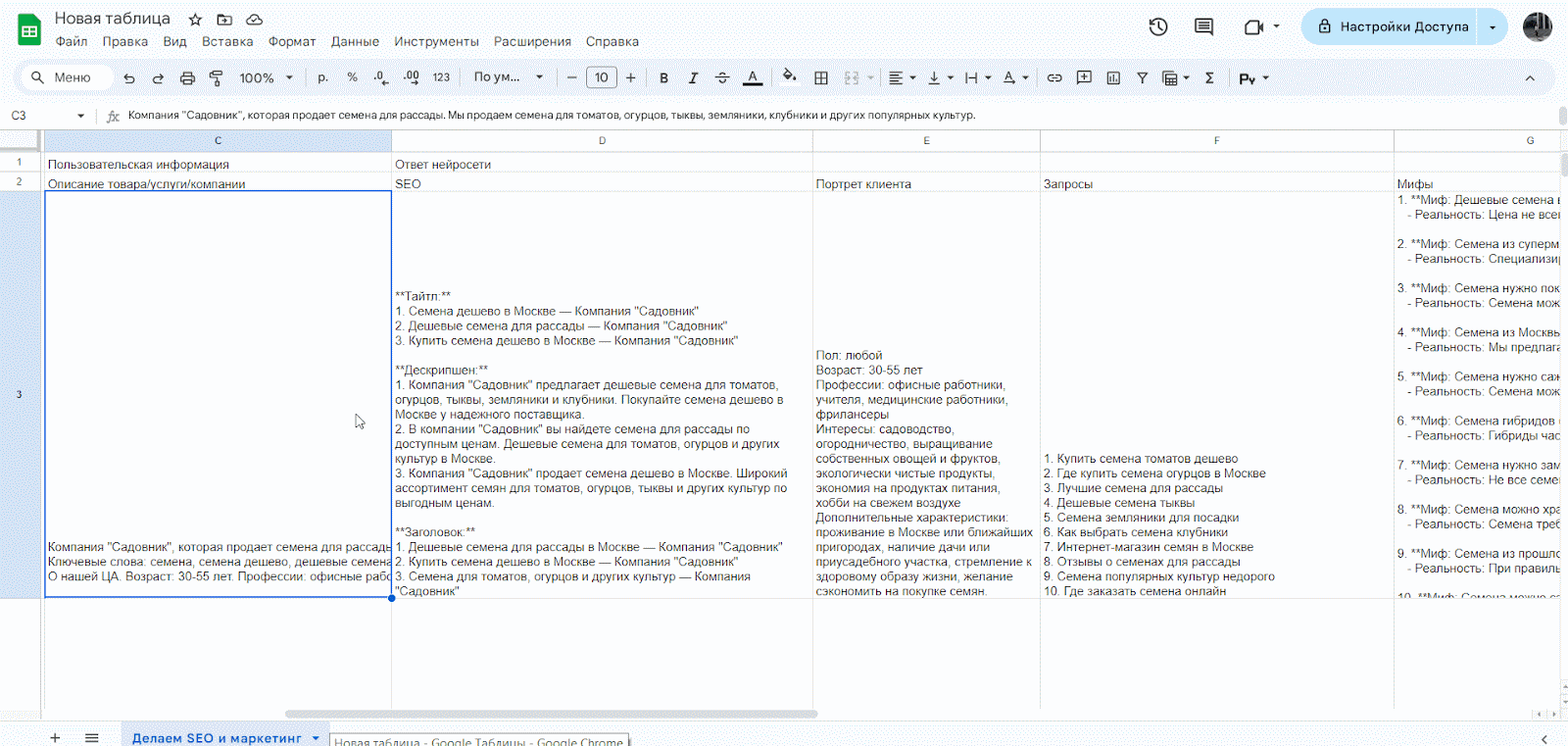The width and height of the screenshot is (1568, 746).
Task: Open the text rotation dropdown
Action: pyautogui.click(x=1015, y=77)
